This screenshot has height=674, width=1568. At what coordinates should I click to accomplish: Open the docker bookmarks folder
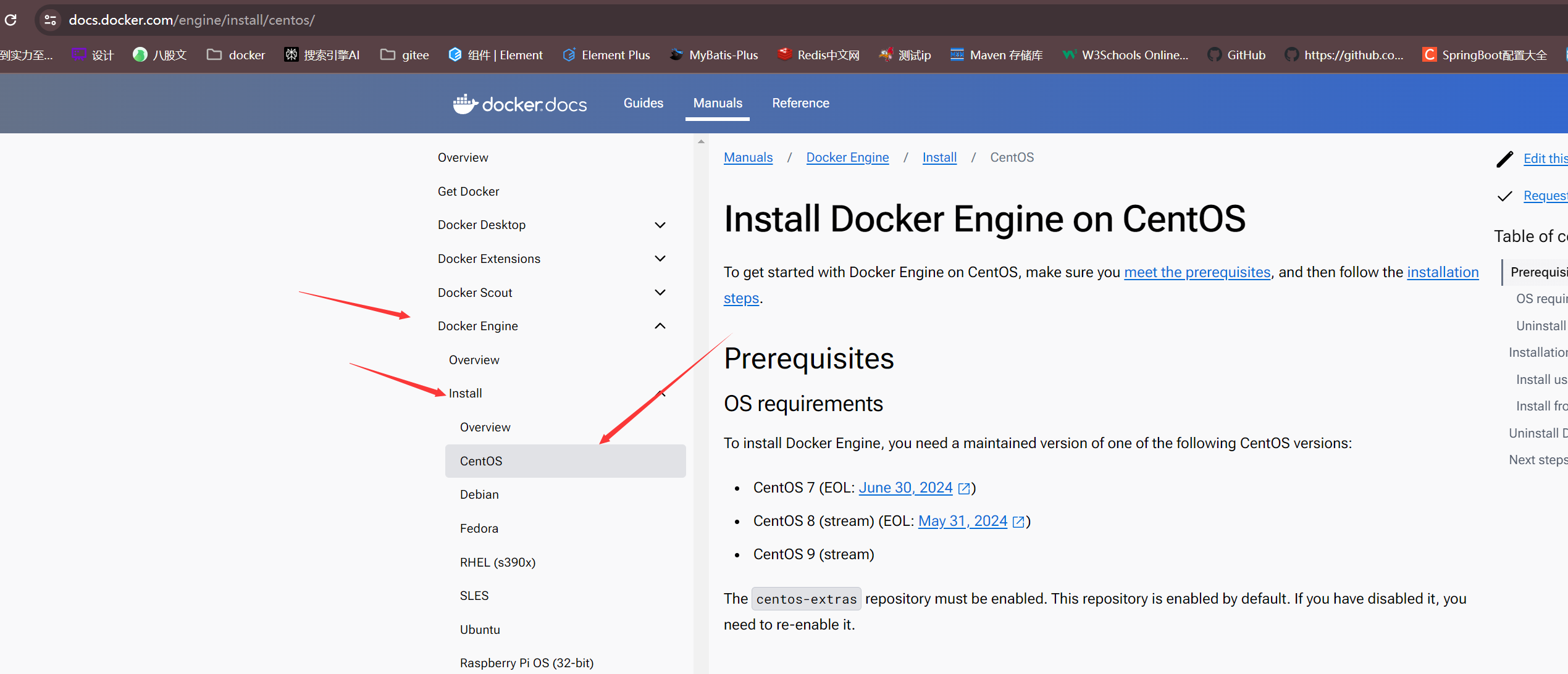coord(236,55)
